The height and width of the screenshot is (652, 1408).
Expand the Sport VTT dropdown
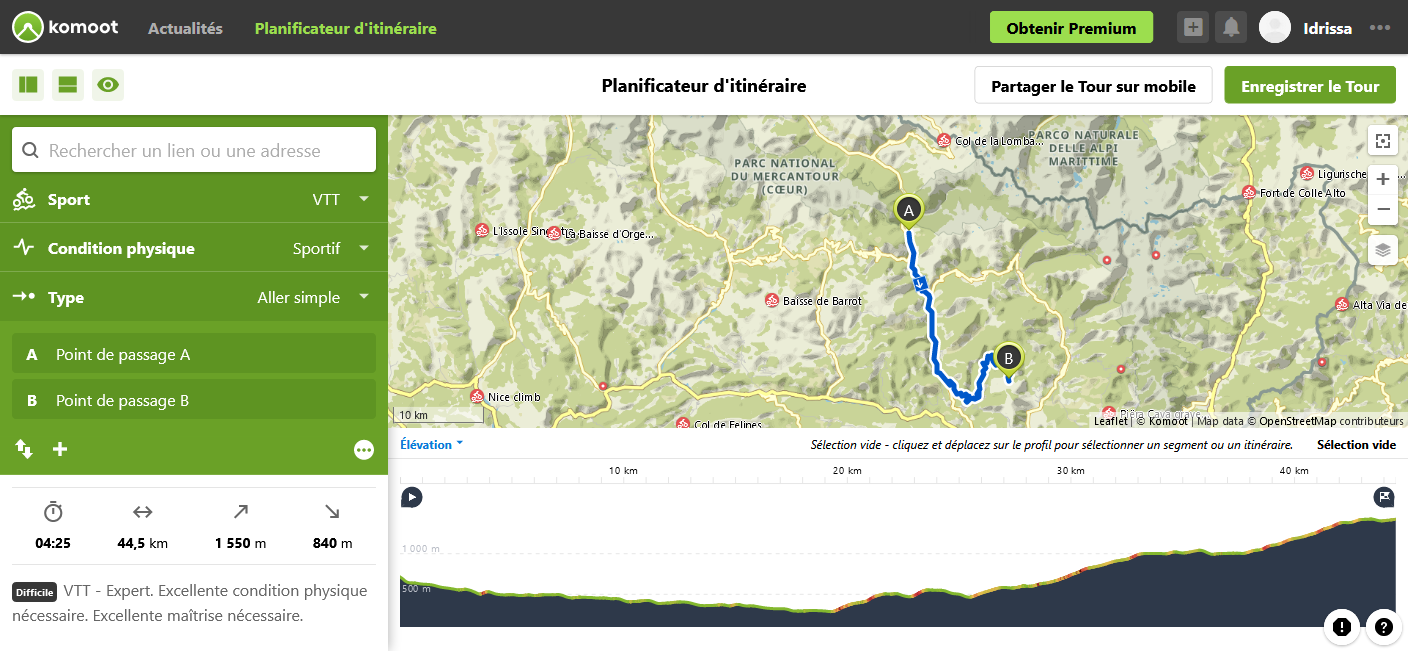[340, 199]
